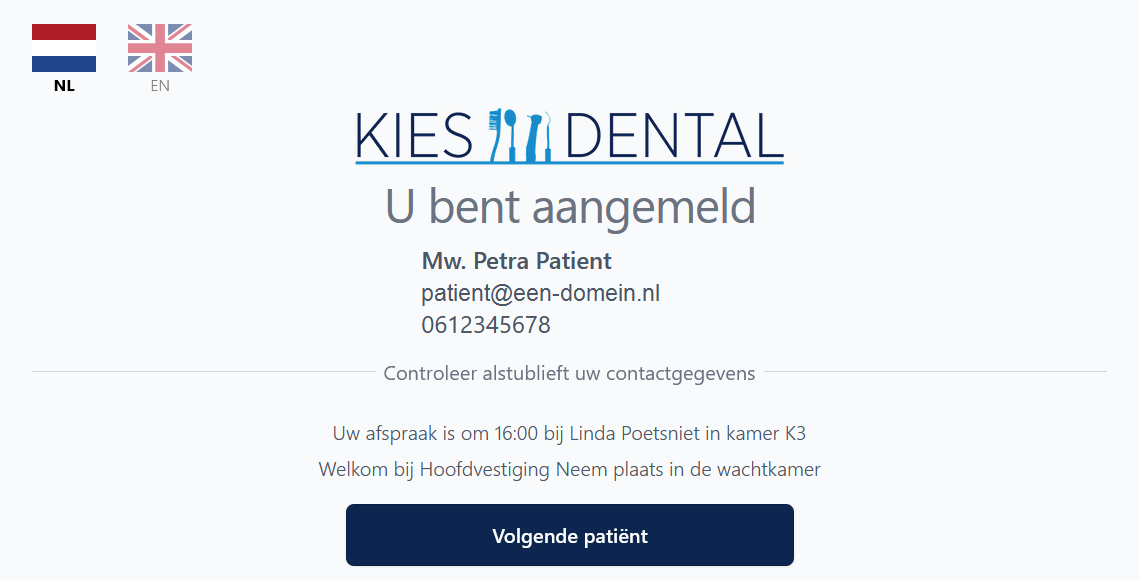Image resolution: width=1139 pixels, height=580 pixels.
Task: Click the appointment time 16:00
Action: pyautogui.click(x=518, y=433)
